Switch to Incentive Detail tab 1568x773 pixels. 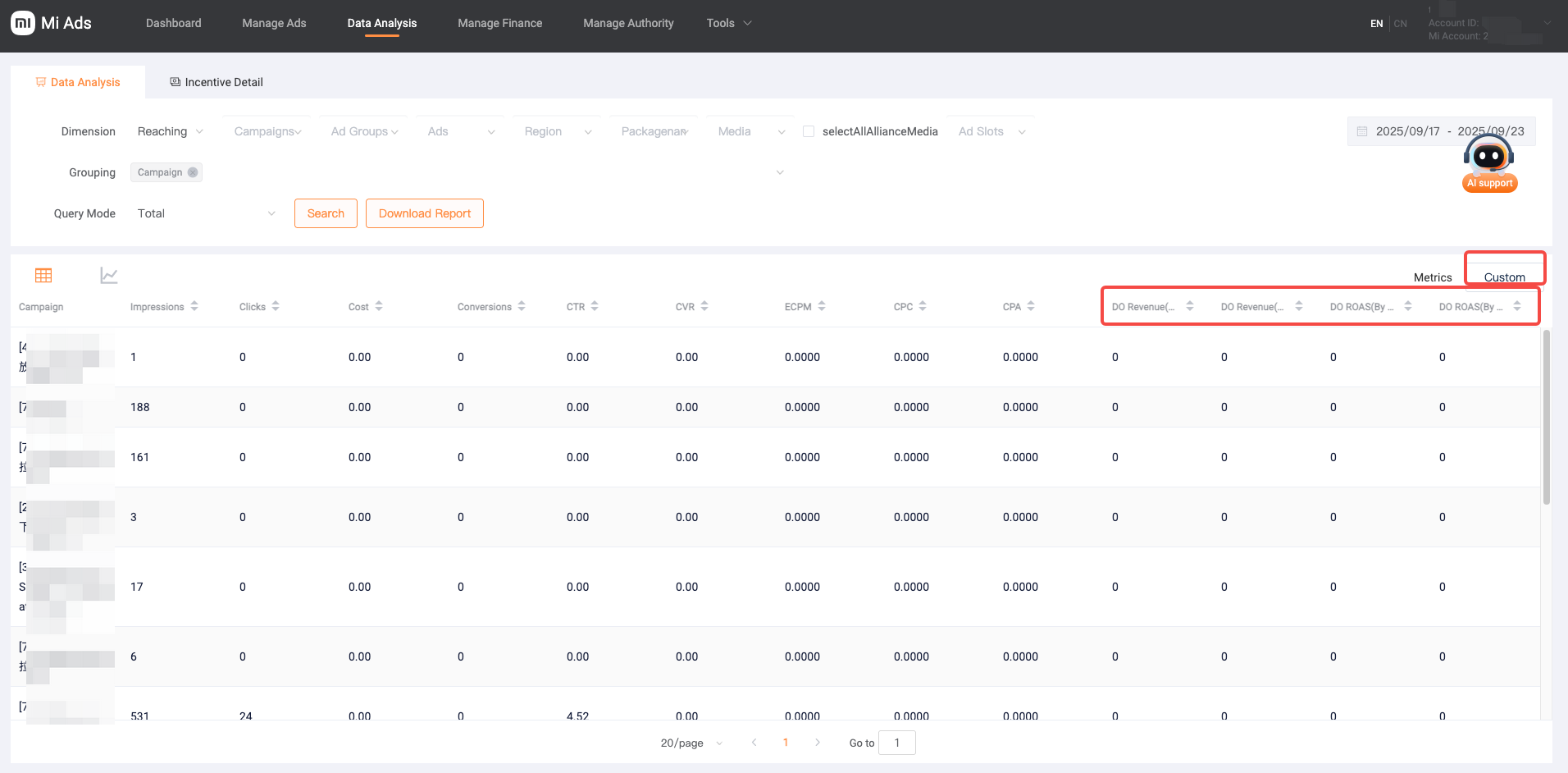pos(217,82)
